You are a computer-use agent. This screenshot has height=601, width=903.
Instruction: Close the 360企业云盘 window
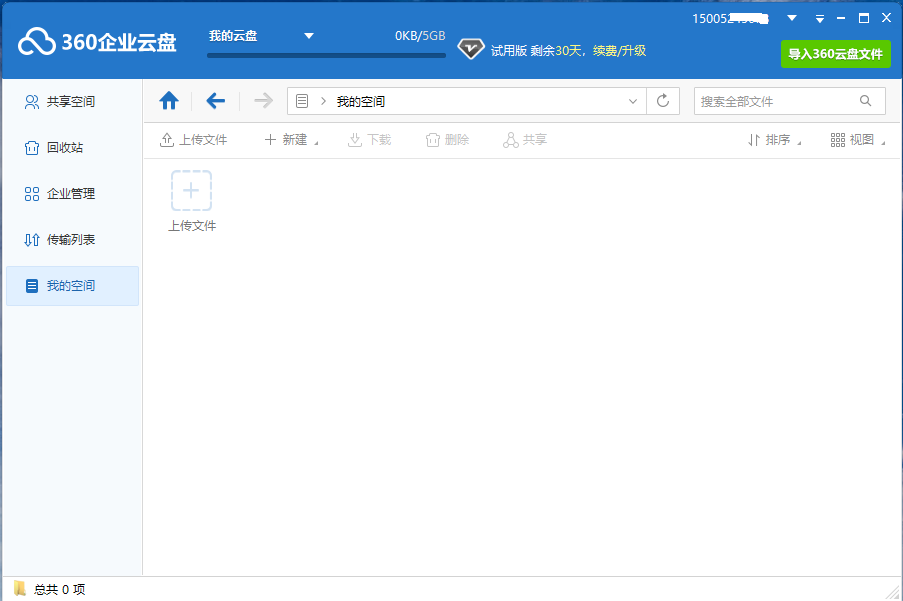coord(886,18)
